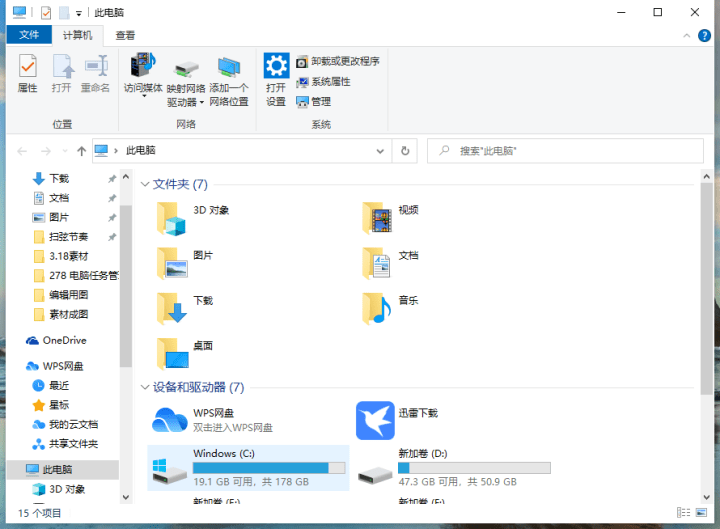Open the 迅雷下载 bird icon
720x529 pixels.
coord(374,420)
